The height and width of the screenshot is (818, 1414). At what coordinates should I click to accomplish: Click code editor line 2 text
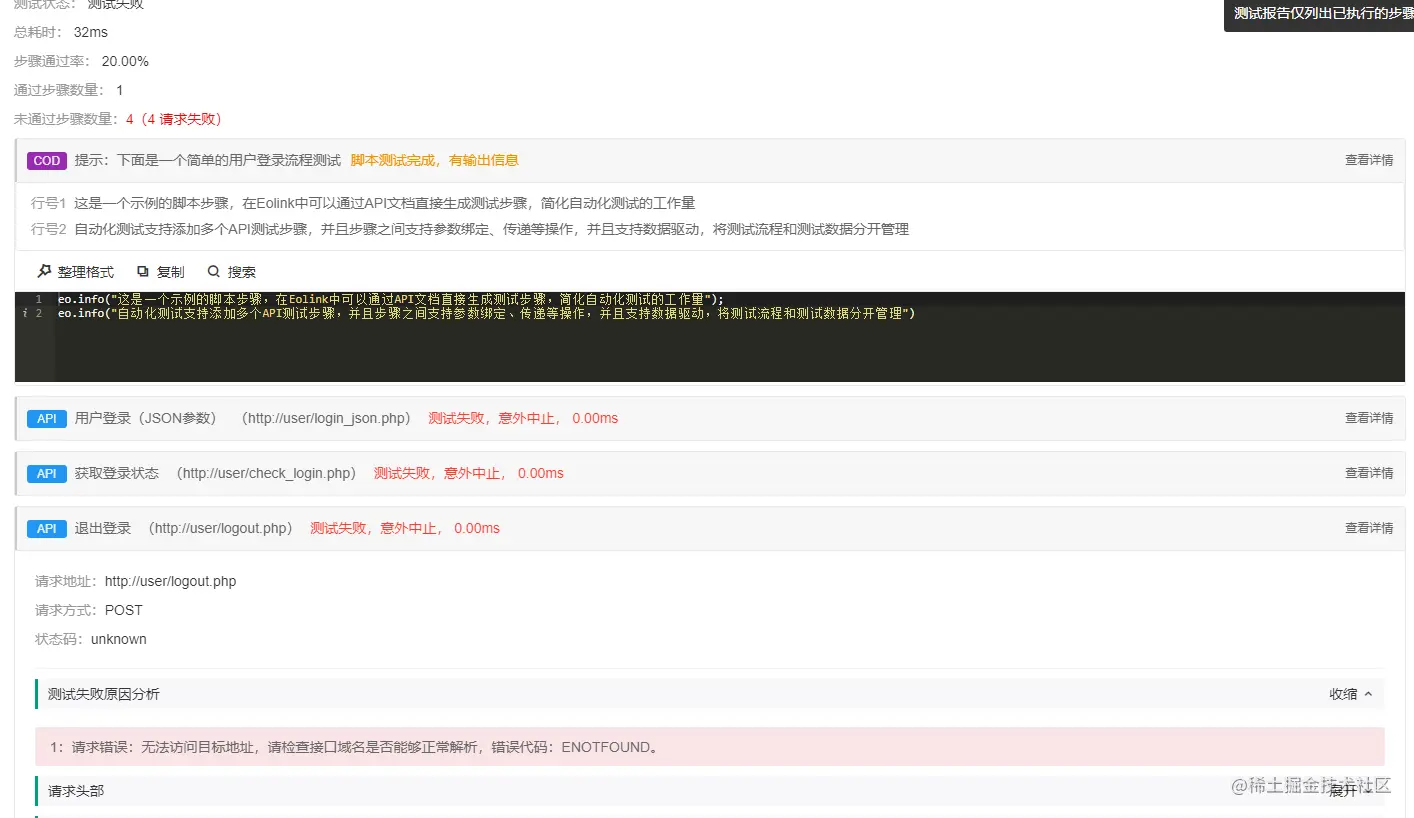(486, 313)
